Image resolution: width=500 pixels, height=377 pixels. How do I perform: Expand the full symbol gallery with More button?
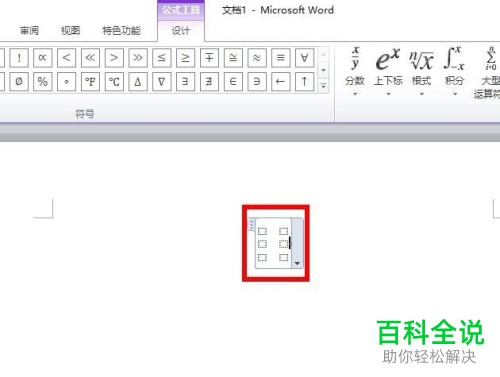tap(323, 86)
